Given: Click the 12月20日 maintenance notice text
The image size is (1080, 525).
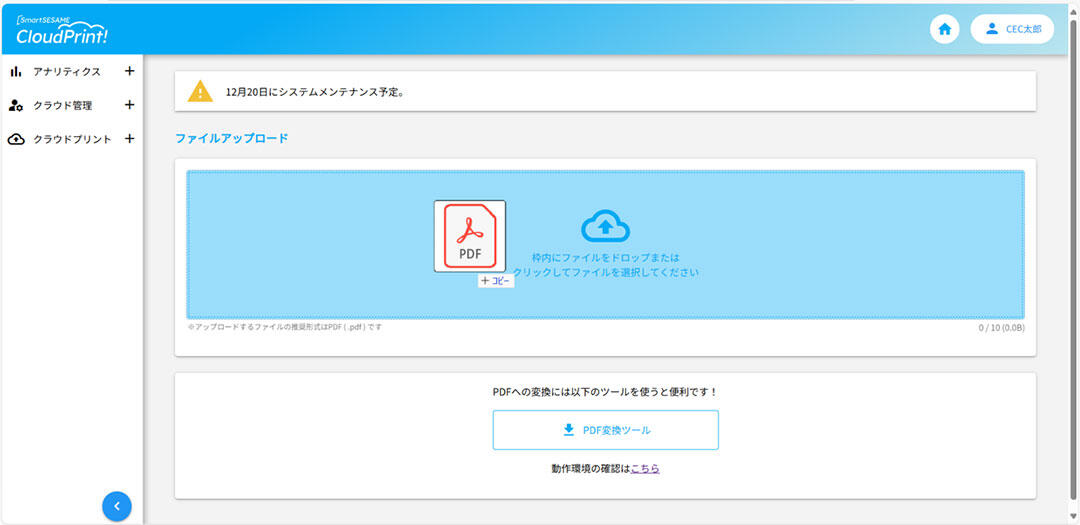Looking at the screenshot, I should tap(314, 92).
